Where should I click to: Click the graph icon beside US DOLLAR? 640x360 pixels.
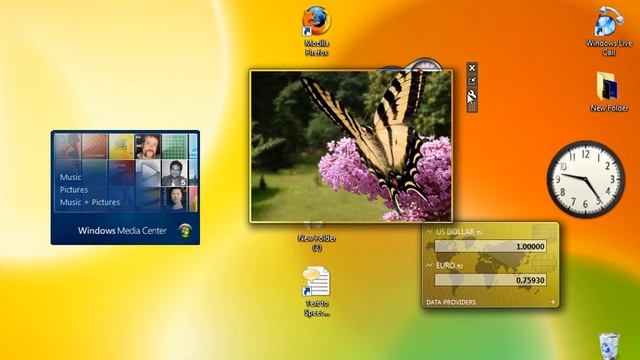(429, 231)
